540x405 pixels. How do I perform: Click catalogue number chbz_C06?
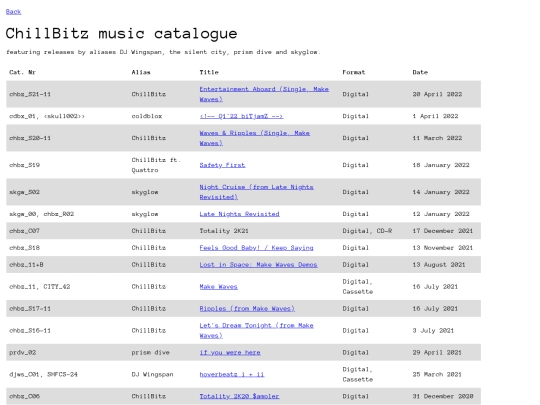click(x=24, y=396)
